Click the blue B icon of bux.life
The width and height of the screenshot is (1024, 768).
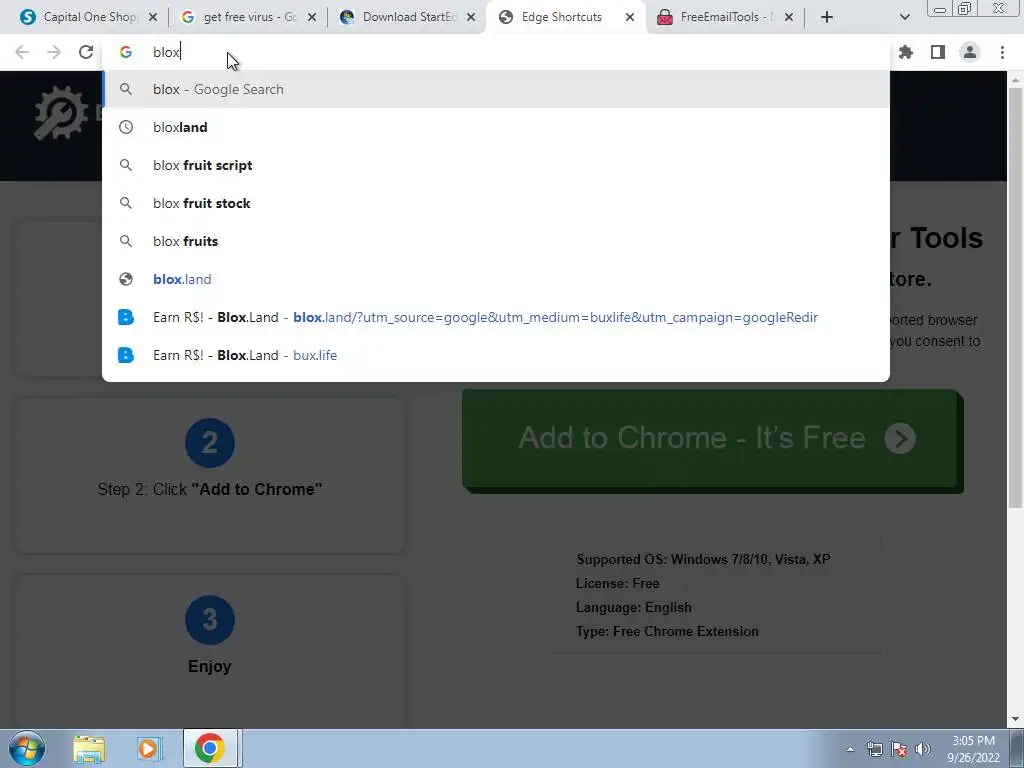tap(126, 355)
